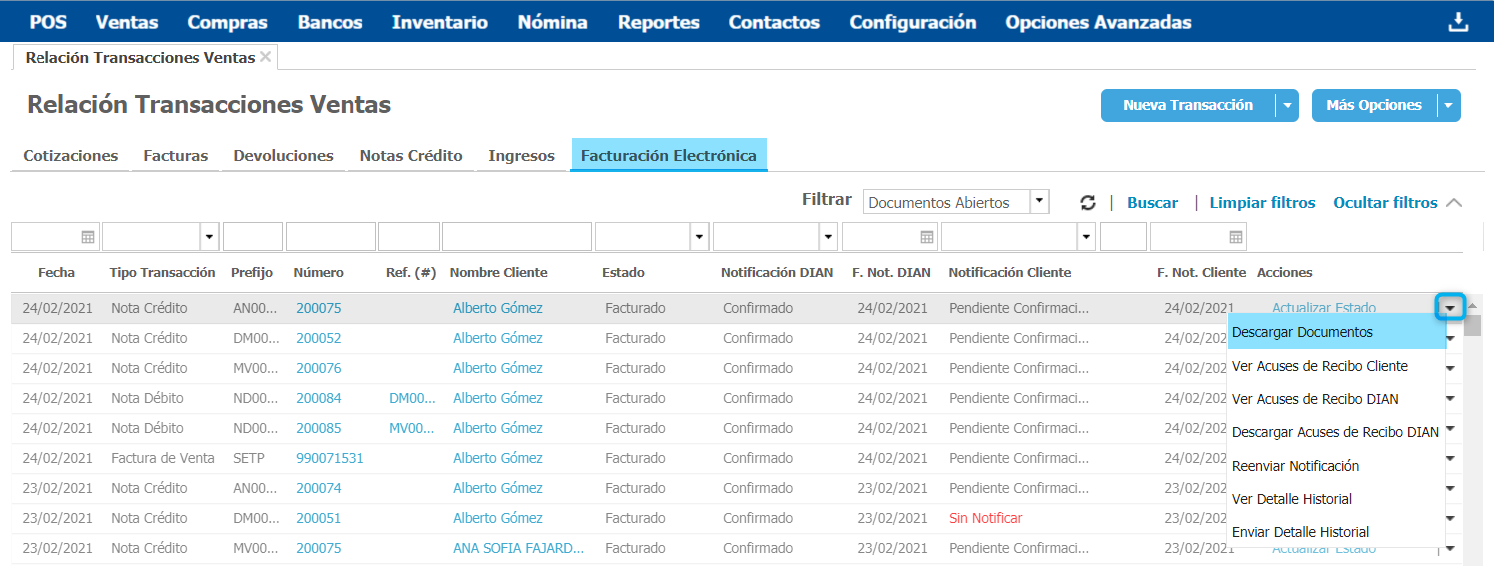Open the Estado filter dropdown
This screenshot has width=1494, height=566.
699,237
